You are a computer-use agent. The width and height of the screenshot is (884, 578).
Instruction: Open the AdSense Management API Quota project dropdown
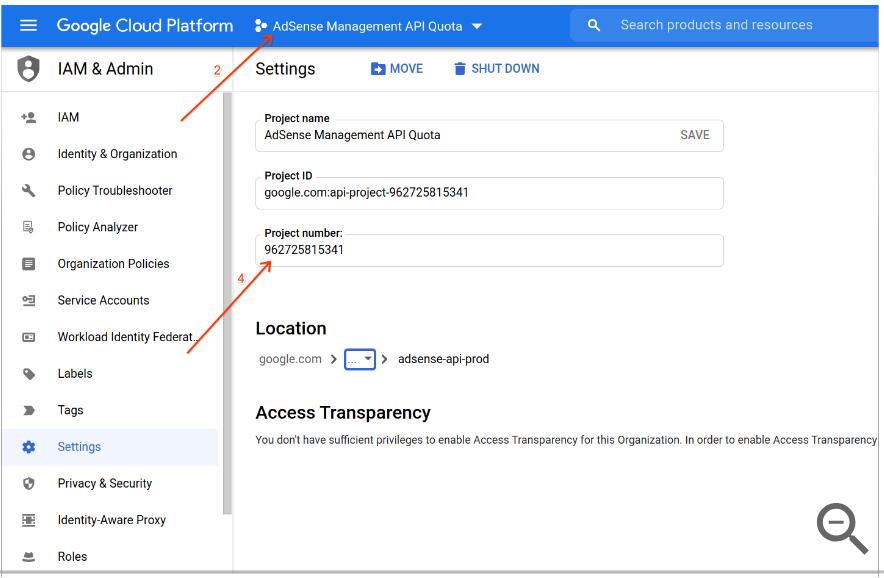click(368, 26)
